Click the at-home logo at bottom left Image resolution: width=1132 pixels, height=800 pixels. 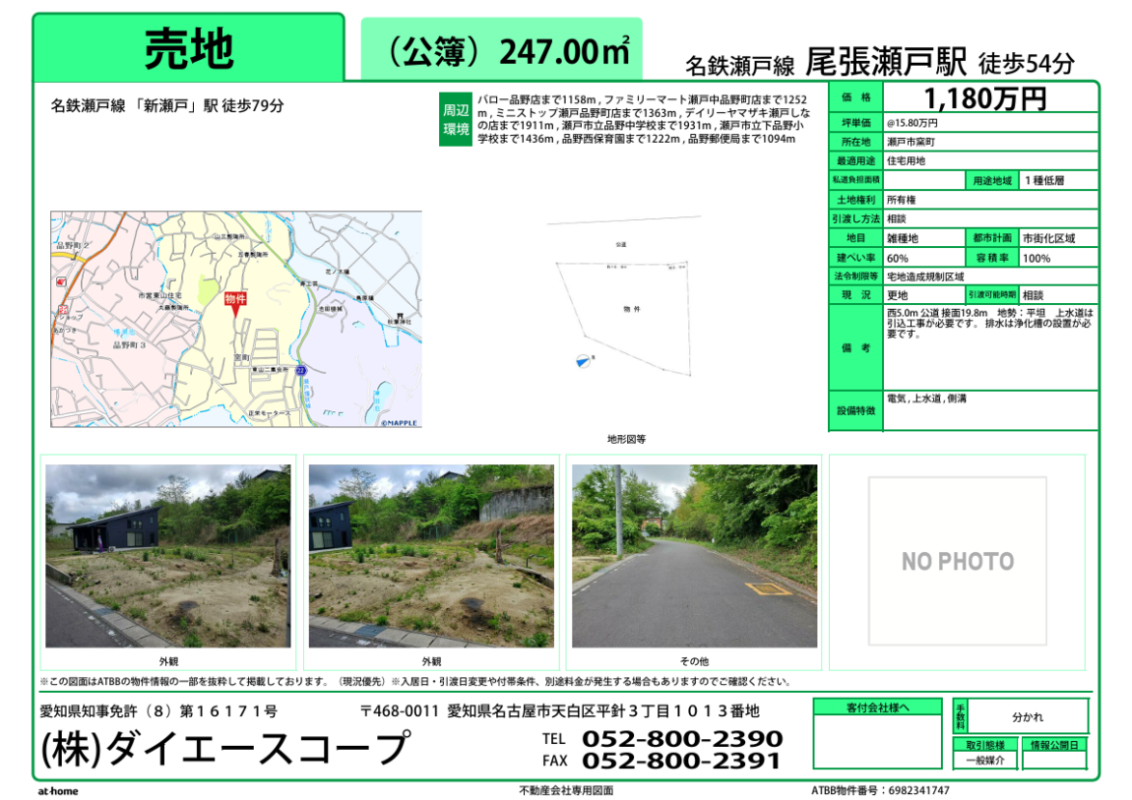coord(57,791)
